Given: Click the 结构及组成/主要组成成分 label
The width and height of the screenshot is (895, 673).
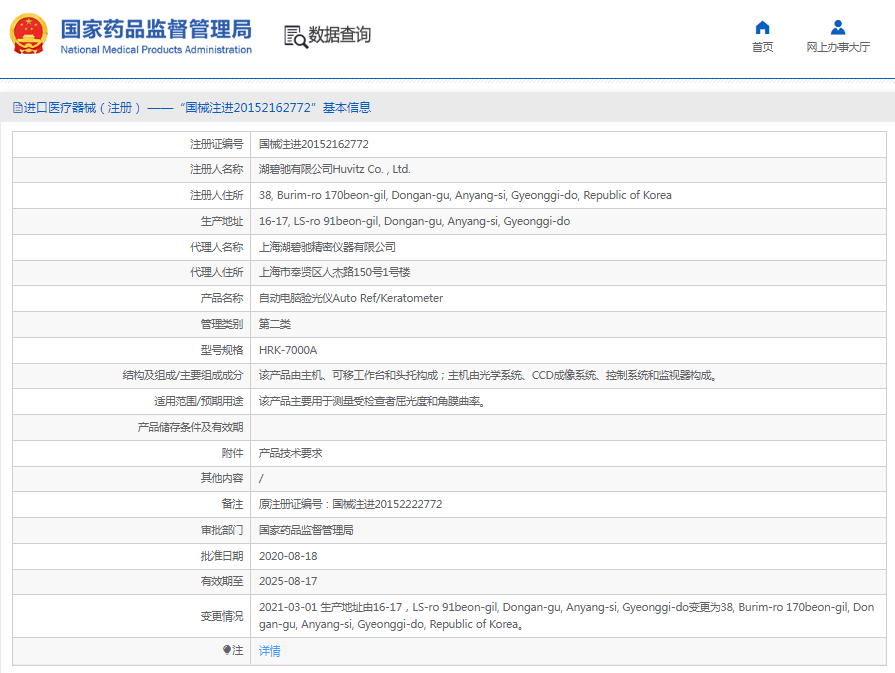Looking at the screenshot, I should (183, 375).
